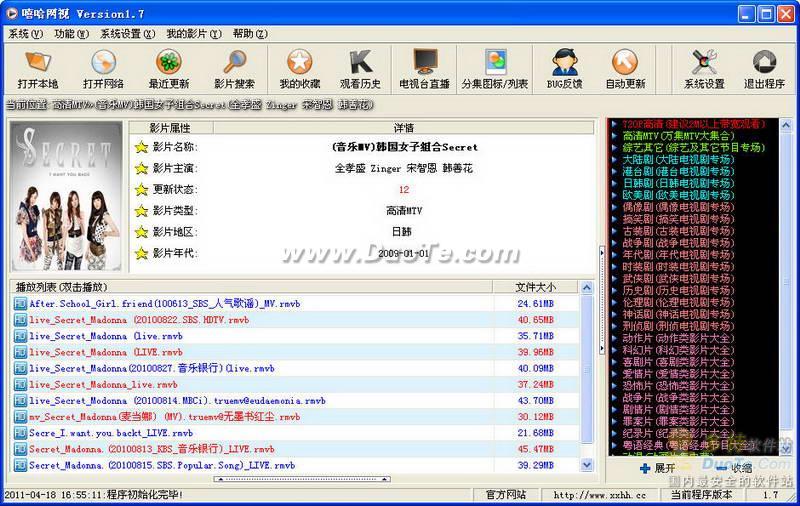Click playlist scrollbar up arrow

587,288
